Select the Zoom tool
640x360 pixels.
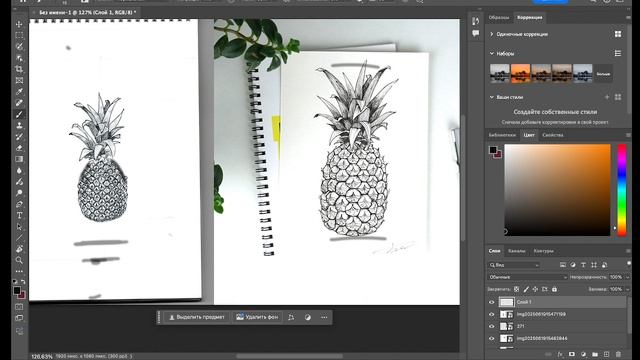(x=19, y=260)
